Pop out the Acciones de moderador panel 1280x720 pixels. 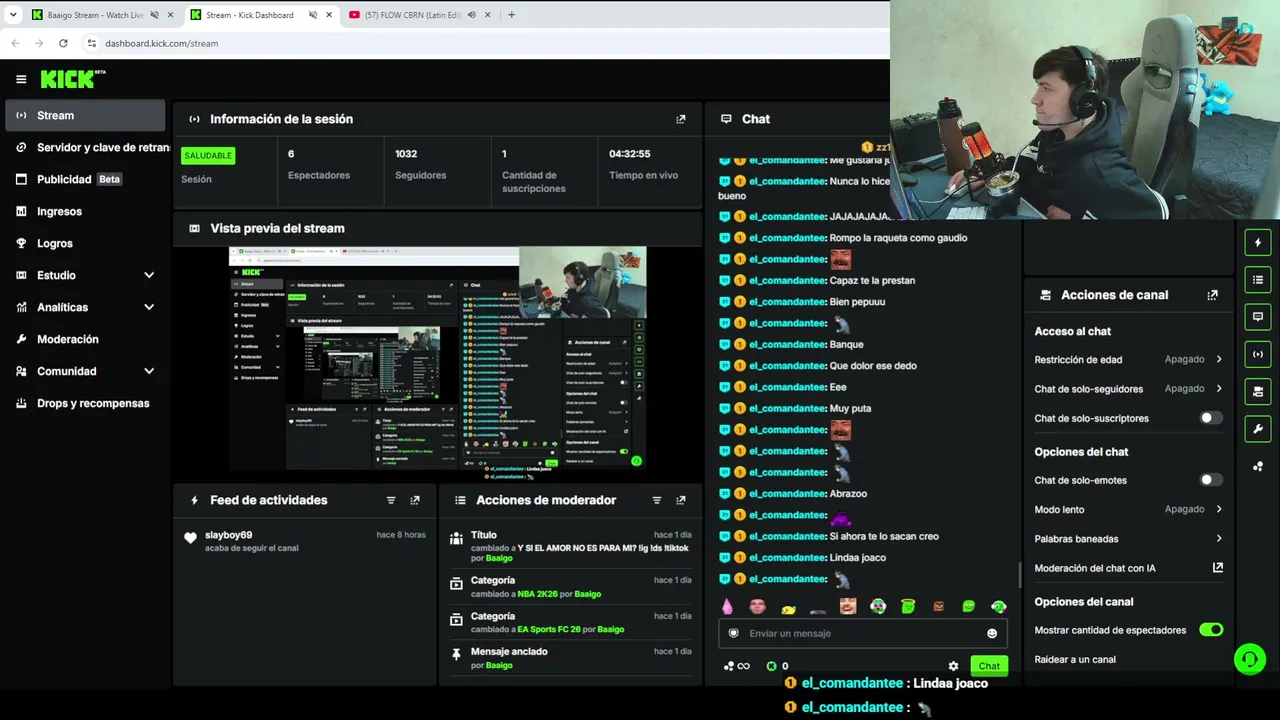tap(681, 500)
